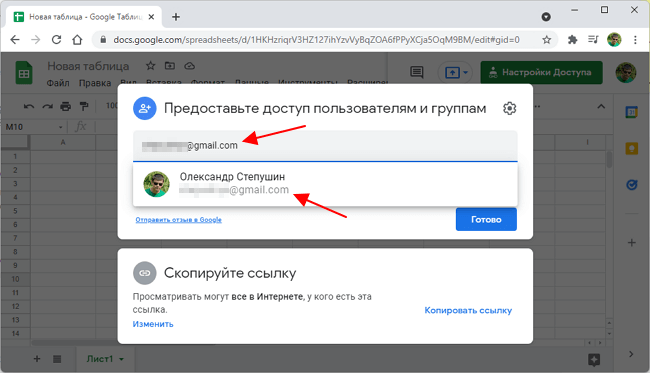Click the address bar URL
The image size is (650, 373).
pyautogui.click(x=316, y=40)
